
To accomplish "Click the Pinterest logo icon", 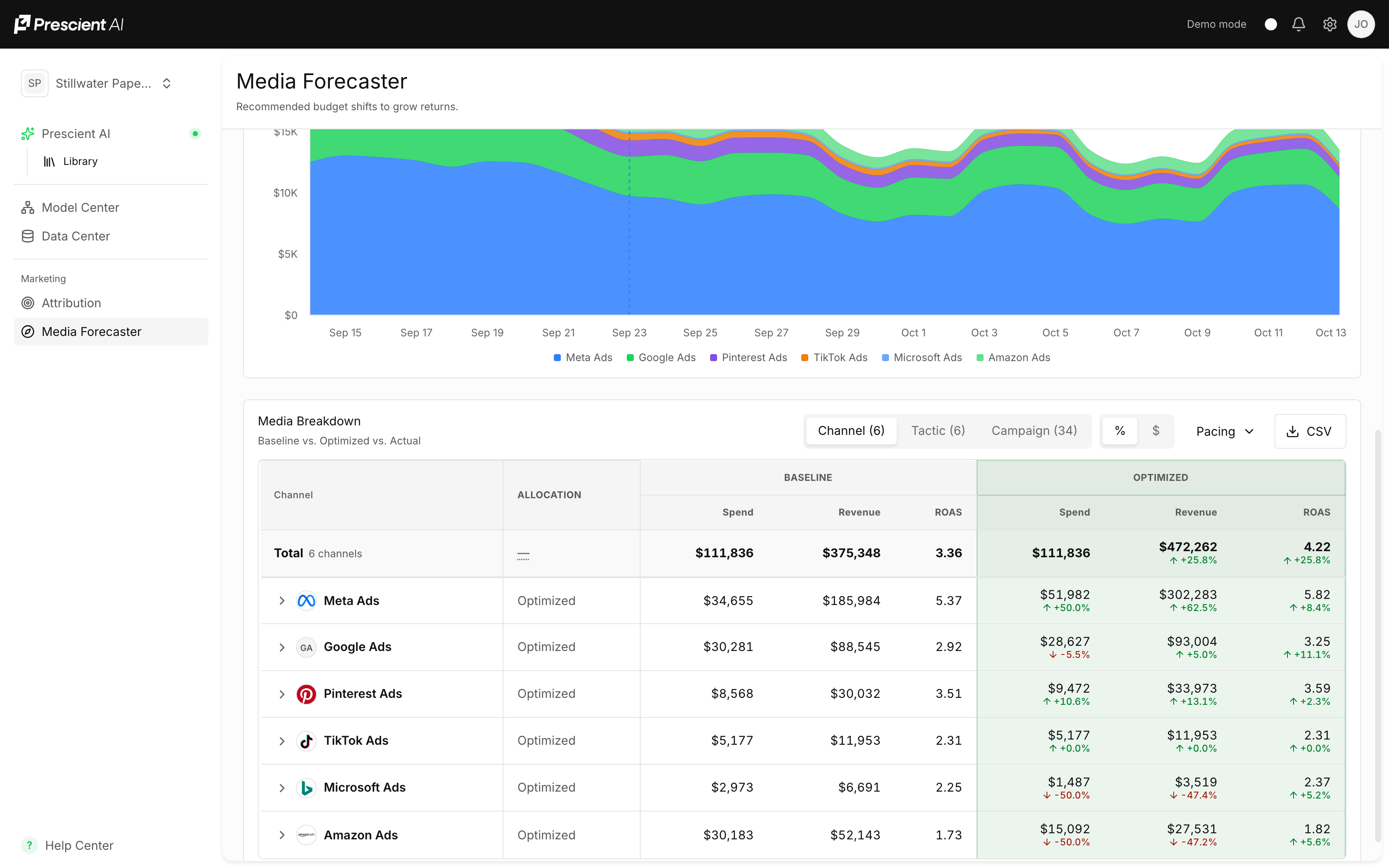I will [306, 694].
